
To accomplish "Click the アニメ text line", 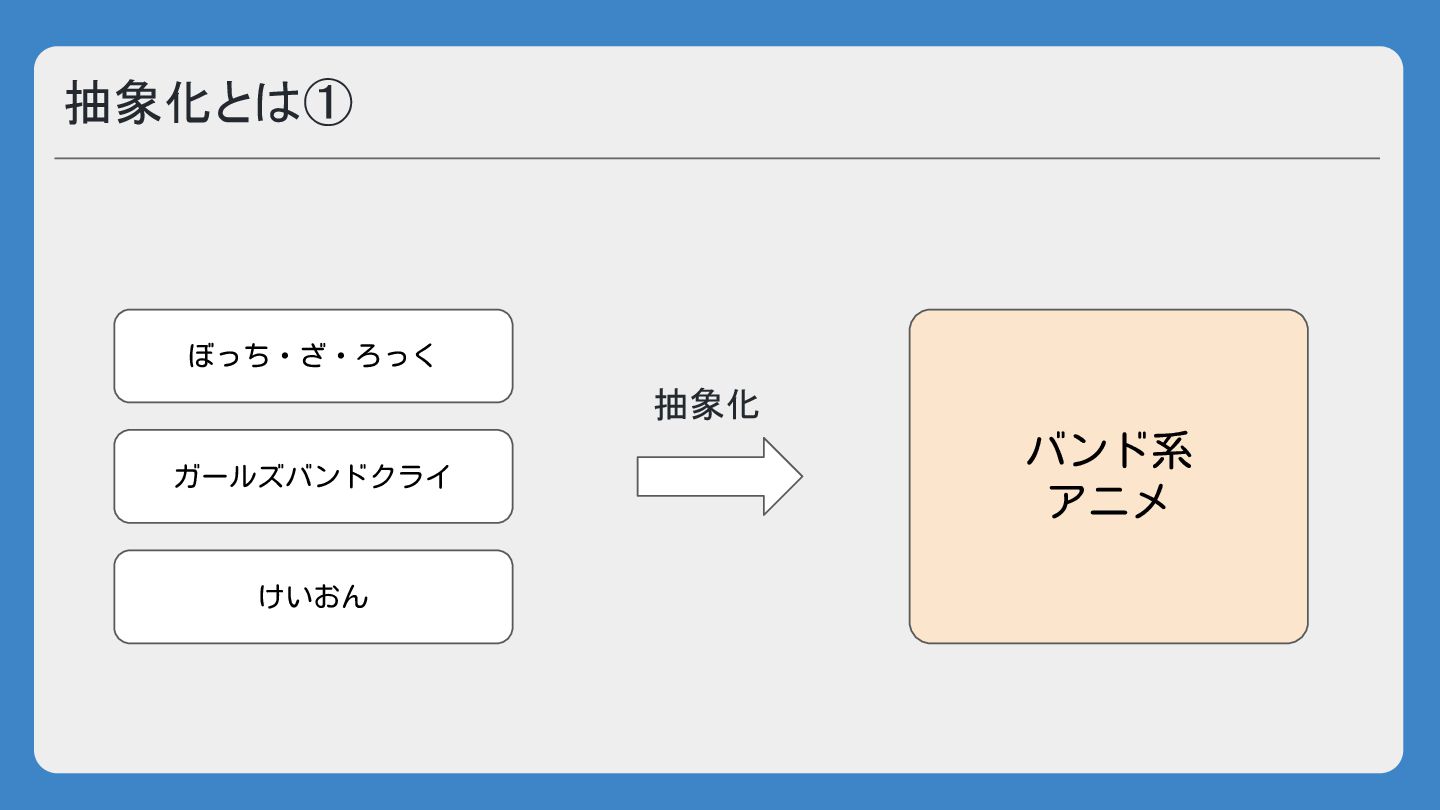I will (1108, 499).
